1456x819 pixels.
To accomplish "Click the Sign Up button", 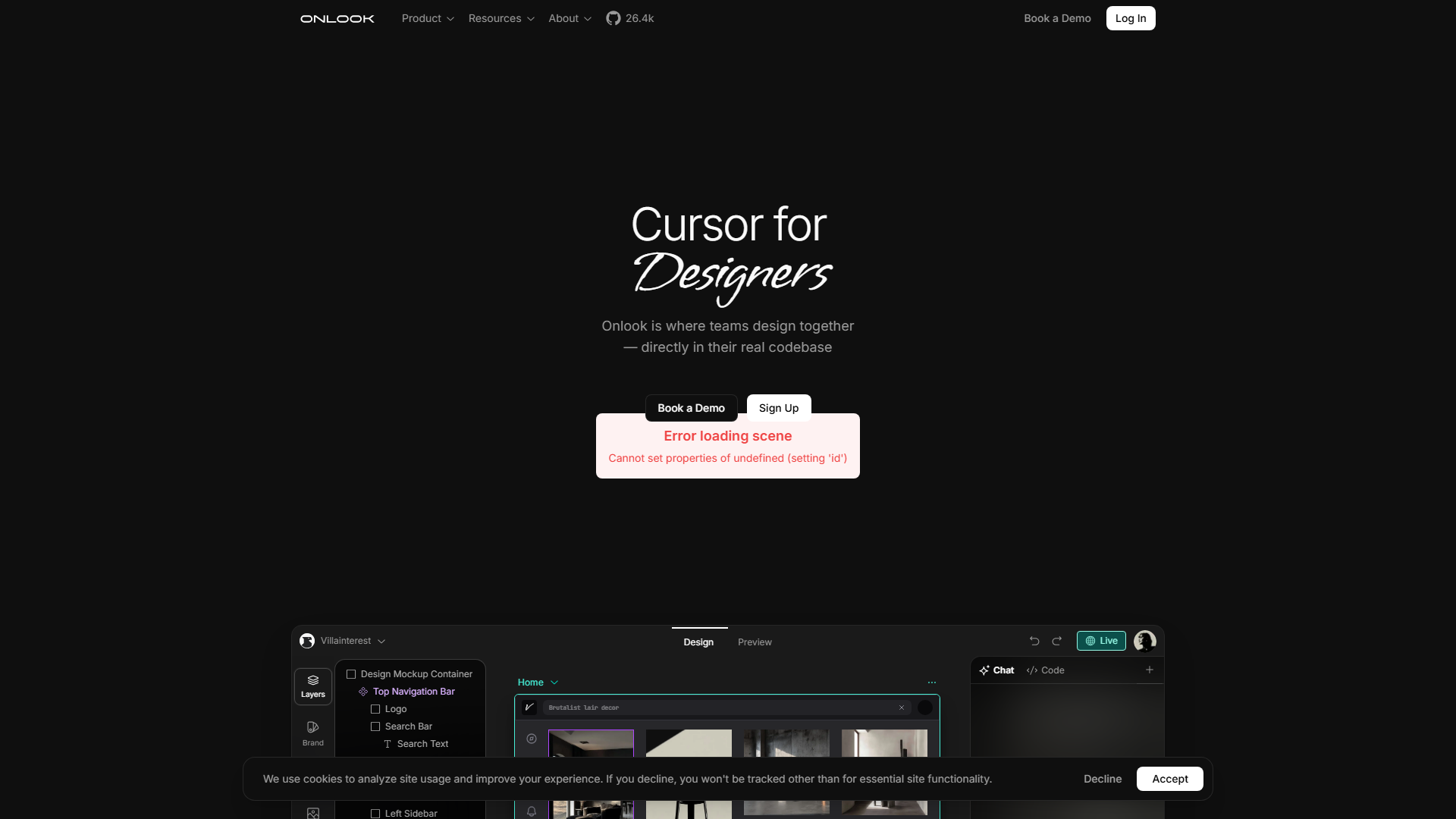I will (x=779, y=408).
